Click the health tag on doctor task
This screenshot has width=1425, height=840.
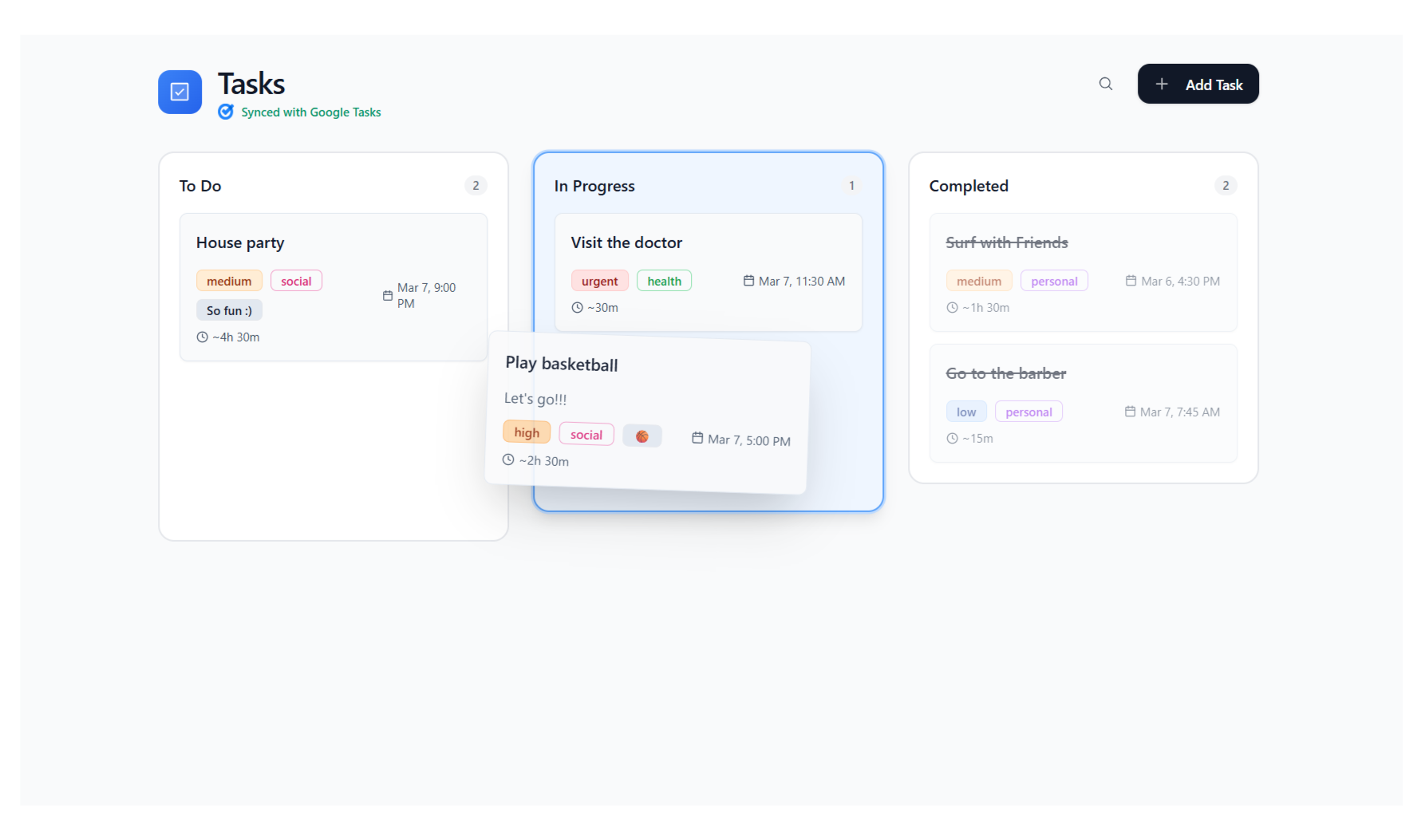pyautogui.click(x=664, y=282)
